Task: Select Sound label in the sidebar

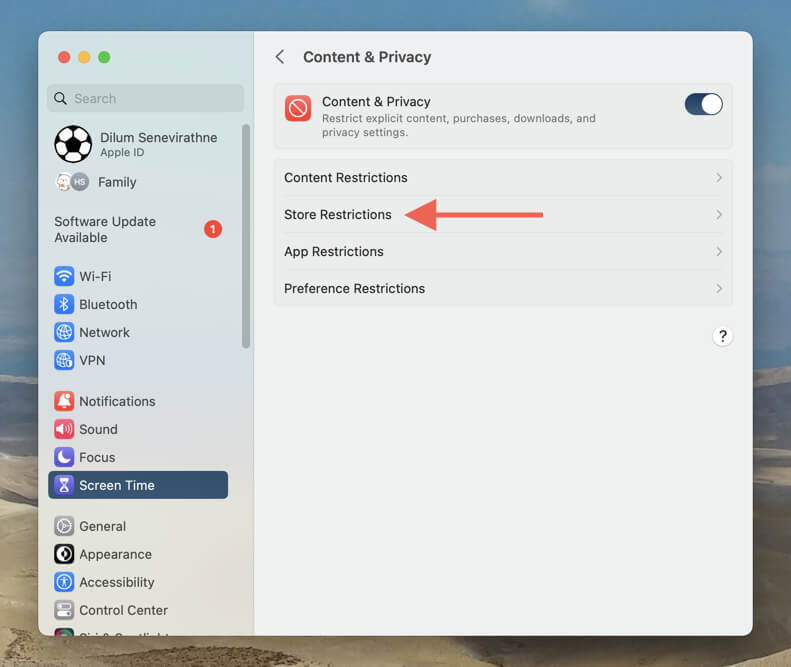Action: [98, 429]
